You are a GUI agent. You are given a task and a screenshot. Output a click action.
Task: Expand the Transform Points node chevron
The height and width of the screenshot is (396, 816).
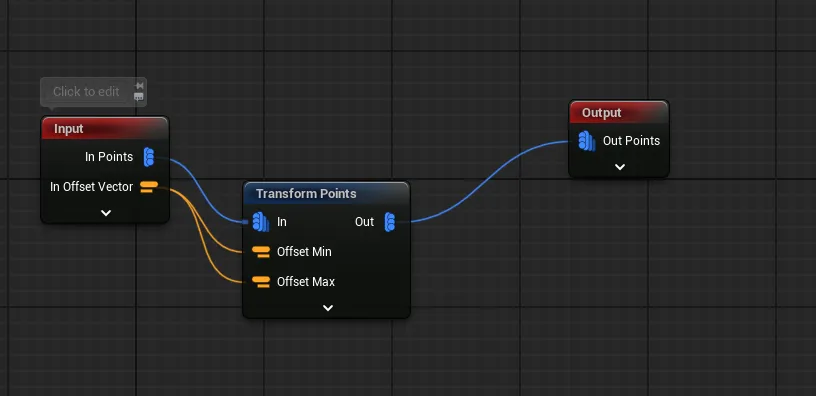[x=328, y=308]
